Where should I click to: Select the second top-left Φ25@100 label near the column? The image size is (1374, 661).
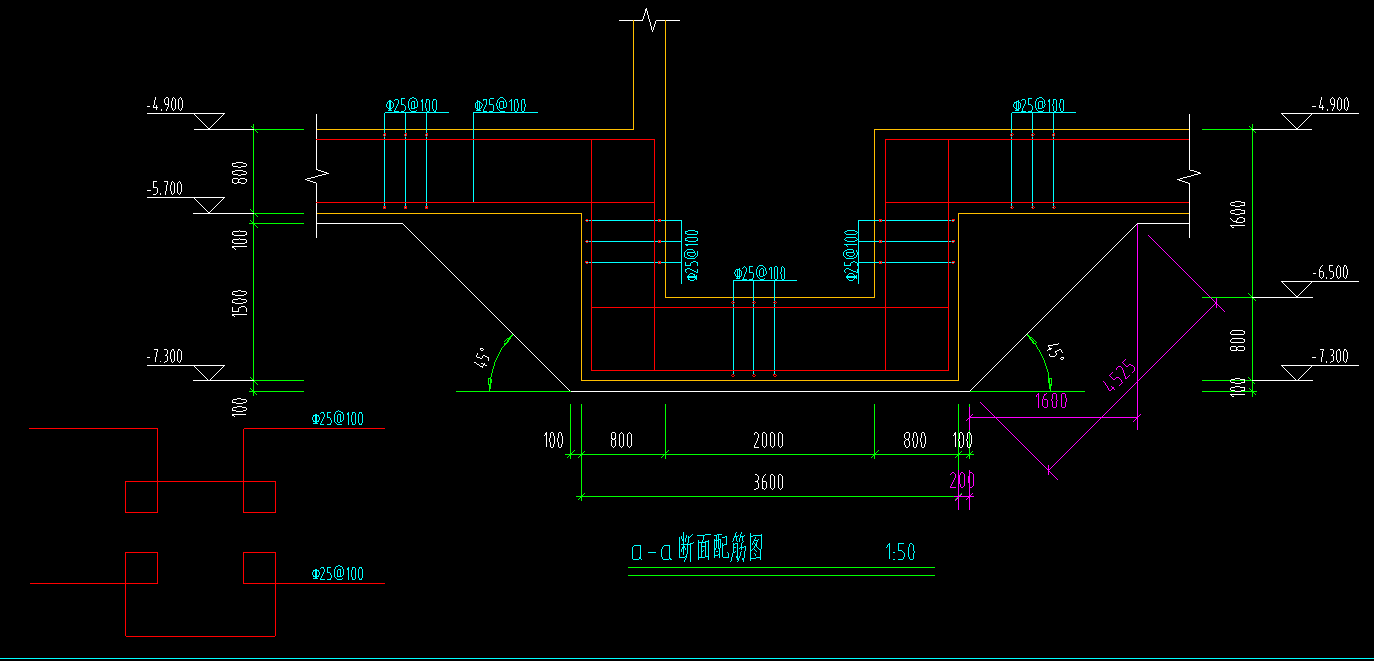tap(500, 105)
